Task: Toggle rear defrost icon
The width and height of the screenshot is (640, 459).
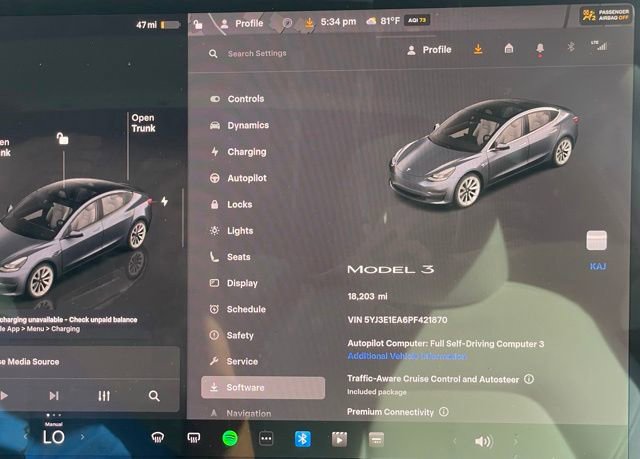Action: pyautogui.click(x=193, y=438)
